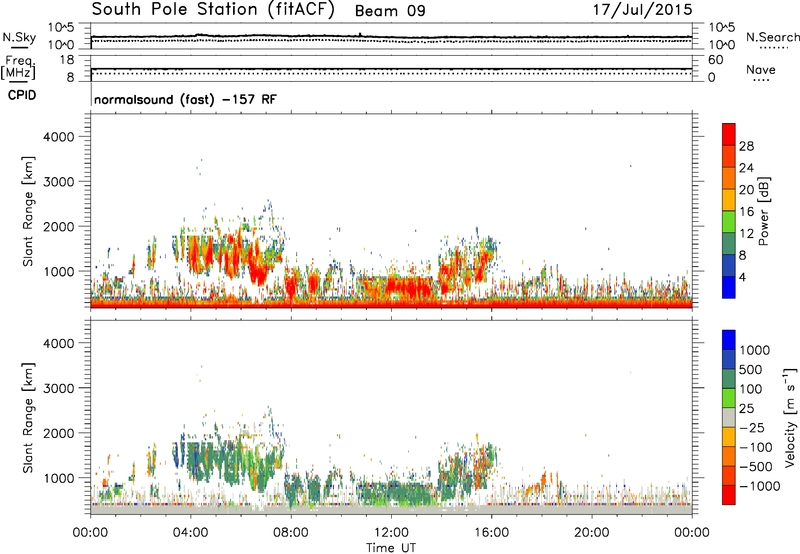Click the blue bottom of Power color bar
Viewport: 800px width, 554px height.
(x=729, y=287)
